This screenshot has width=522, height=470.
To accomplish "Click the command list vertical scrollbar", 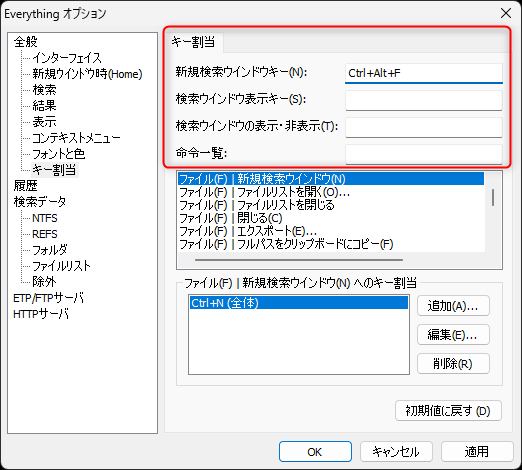I will pos(493,197).
